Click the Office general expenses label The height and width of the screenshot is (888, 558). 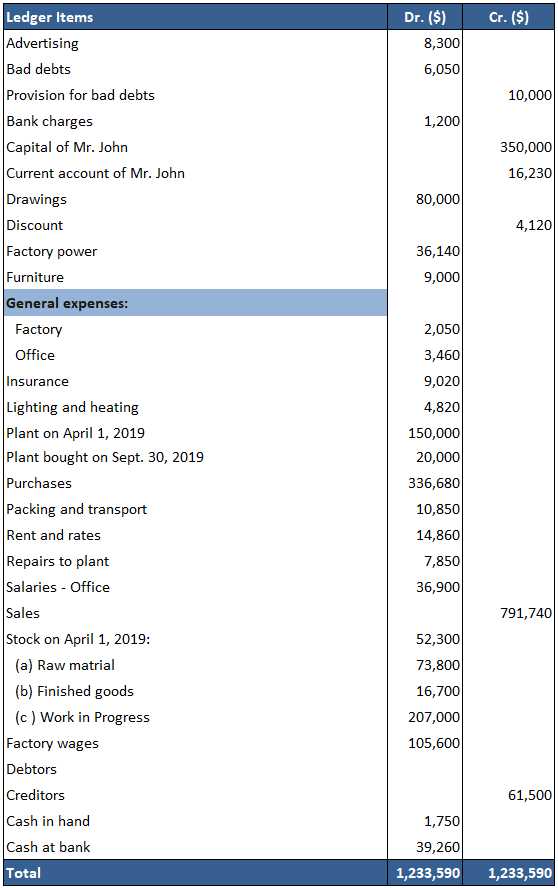[x=35, y=356]
